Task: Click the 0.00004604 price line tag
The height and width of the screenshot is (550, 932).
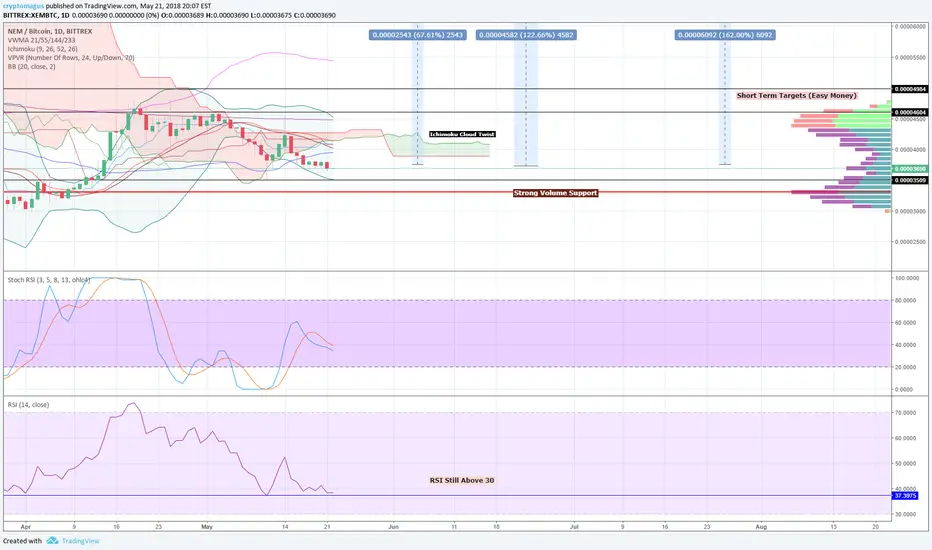Action: point(911,112)
